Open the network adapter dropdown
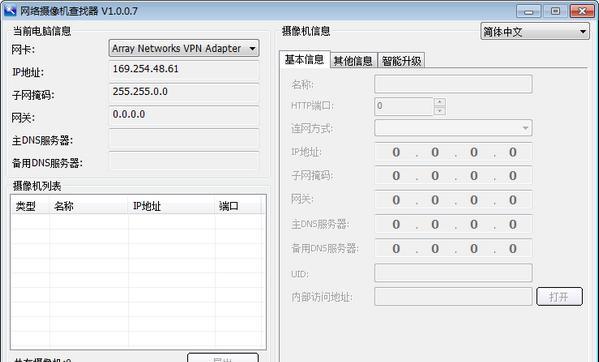The image size is (599, 362). (x=184, y=48)
